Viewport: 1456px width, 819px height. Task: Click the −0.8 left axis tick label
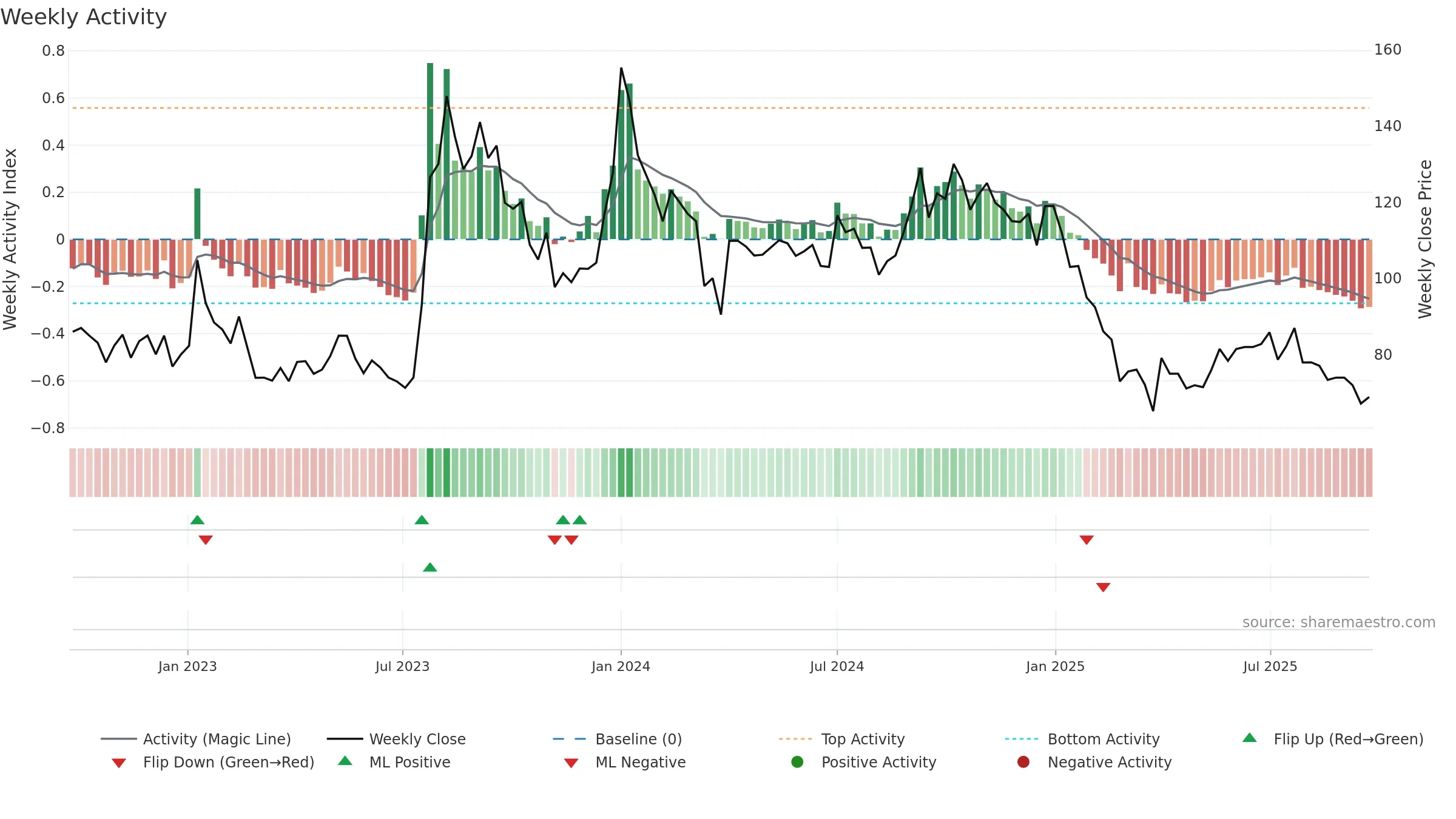point(48,428)
